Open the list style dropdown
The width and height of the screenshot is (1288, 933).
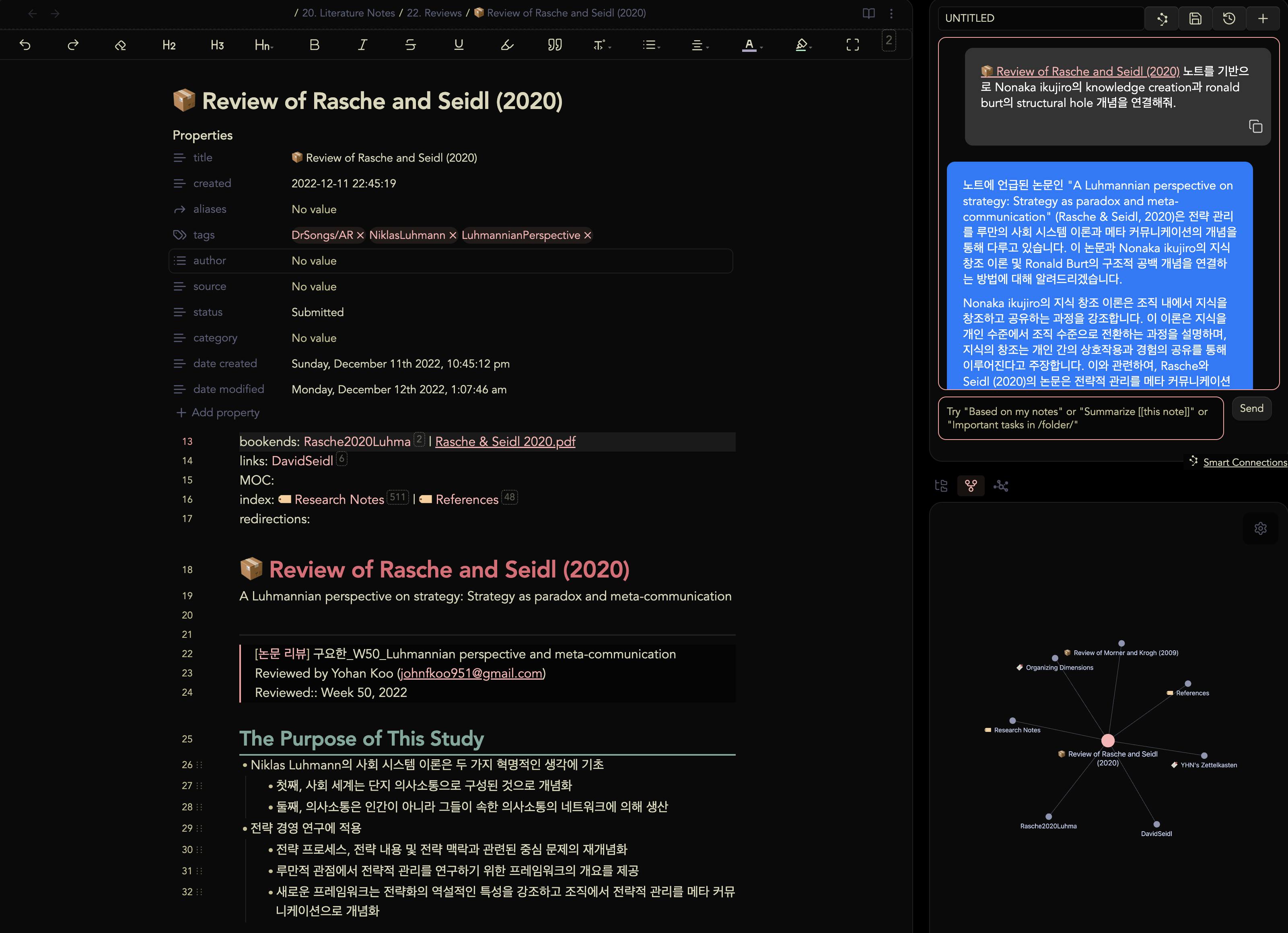[651, 45]
